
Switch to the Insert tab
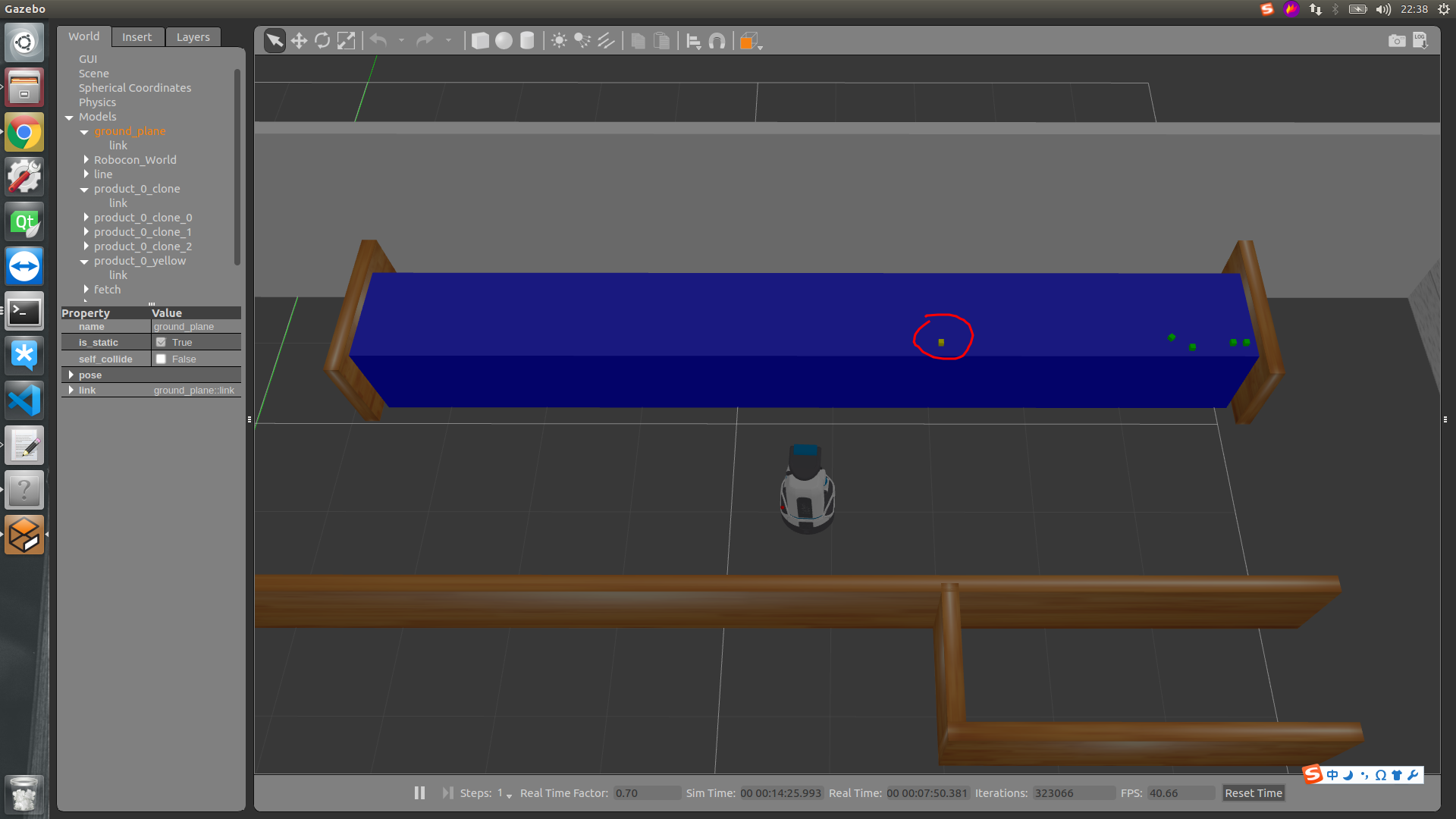point(136,37)
